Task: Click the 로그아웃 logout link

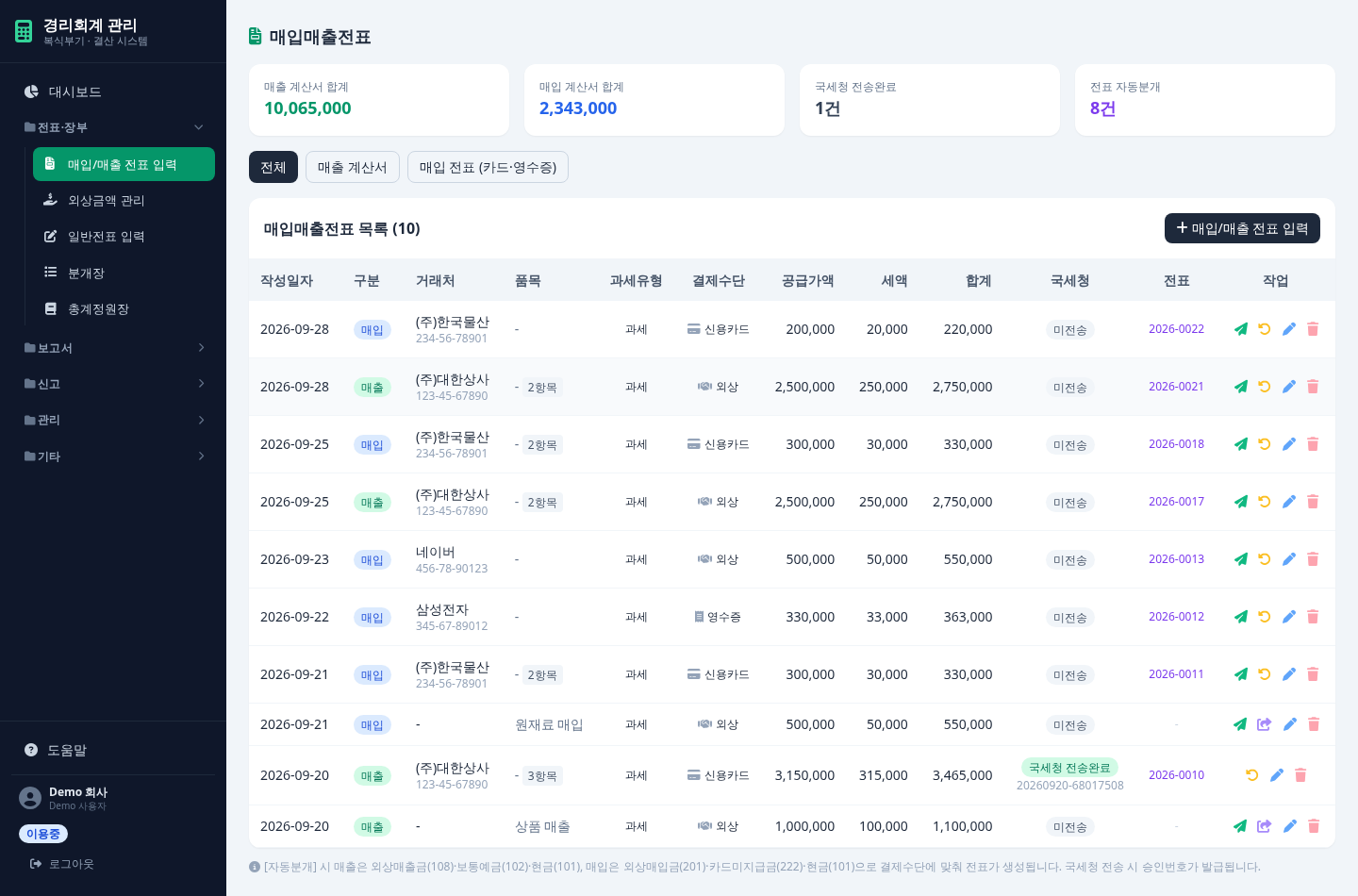Action: 62,864
